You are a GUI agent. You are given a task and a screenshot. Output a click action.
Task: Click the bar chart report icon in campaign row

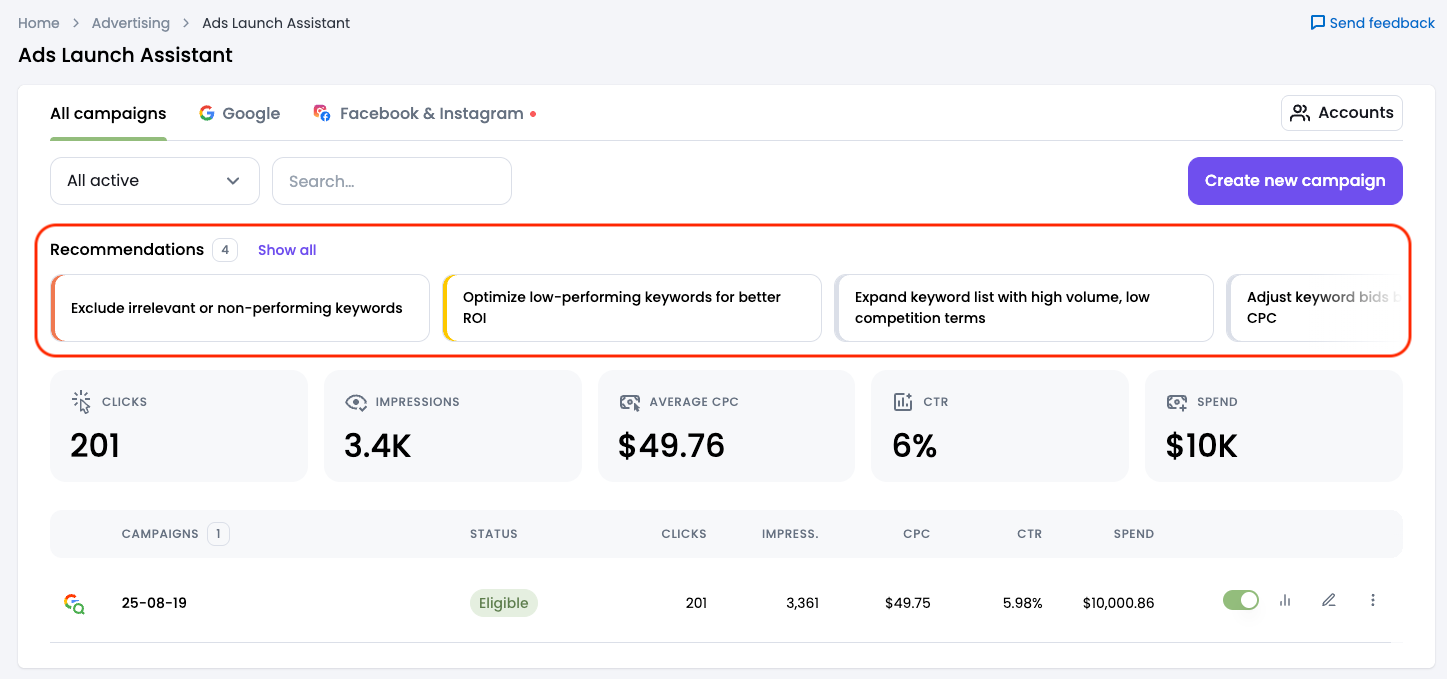point(1285,601)
